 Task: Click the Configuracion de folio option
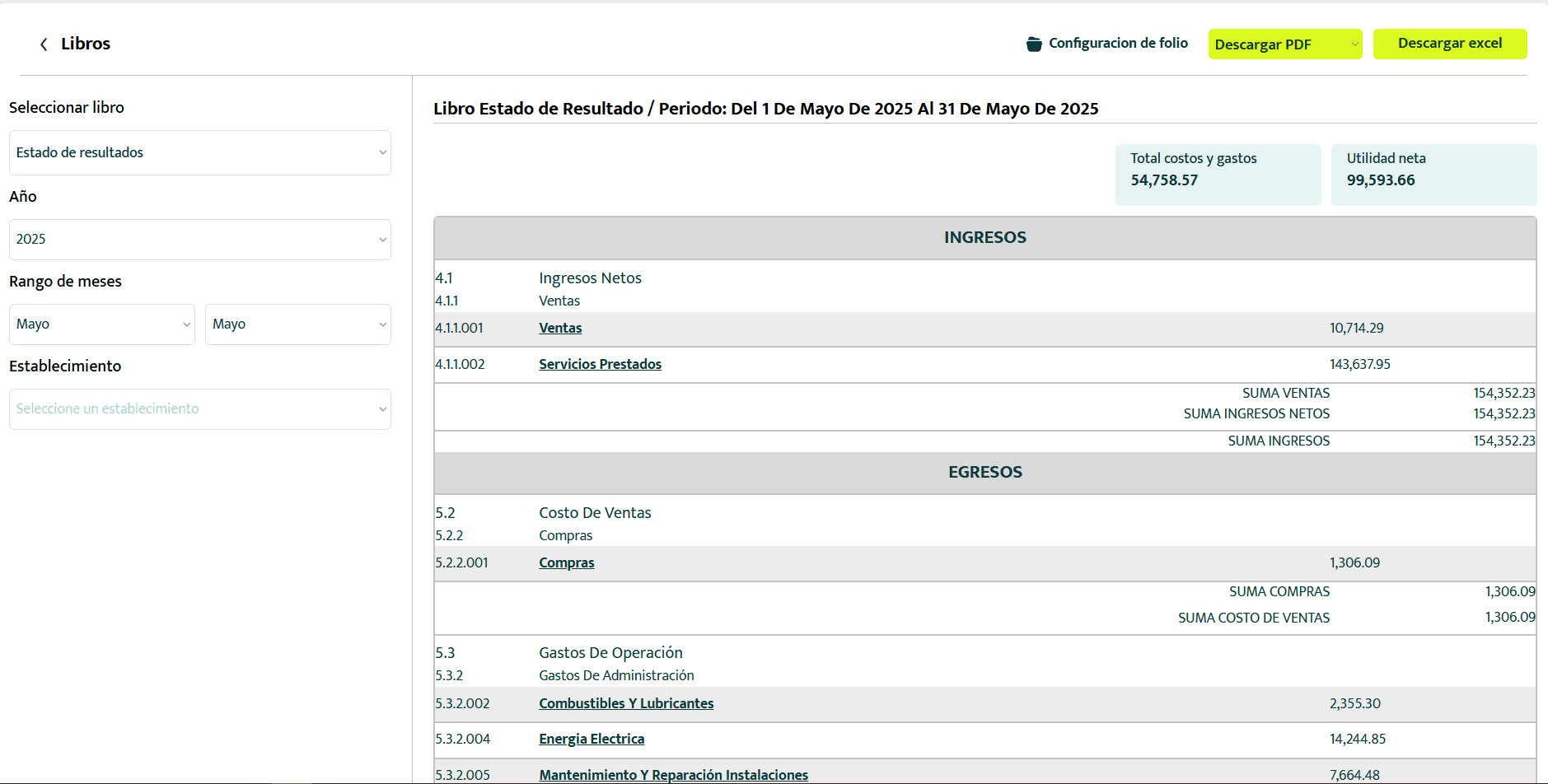coord(1118,44)
